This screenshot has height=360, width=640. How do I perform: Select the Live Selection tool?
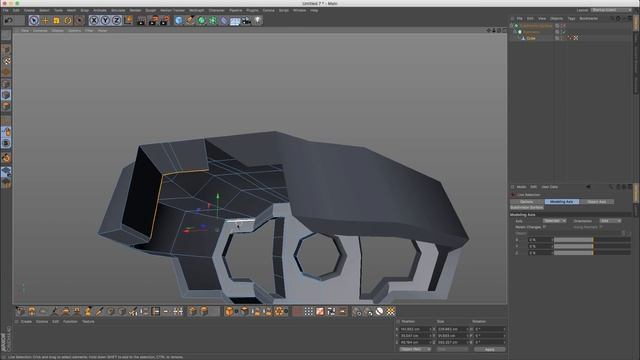point(34,20)
